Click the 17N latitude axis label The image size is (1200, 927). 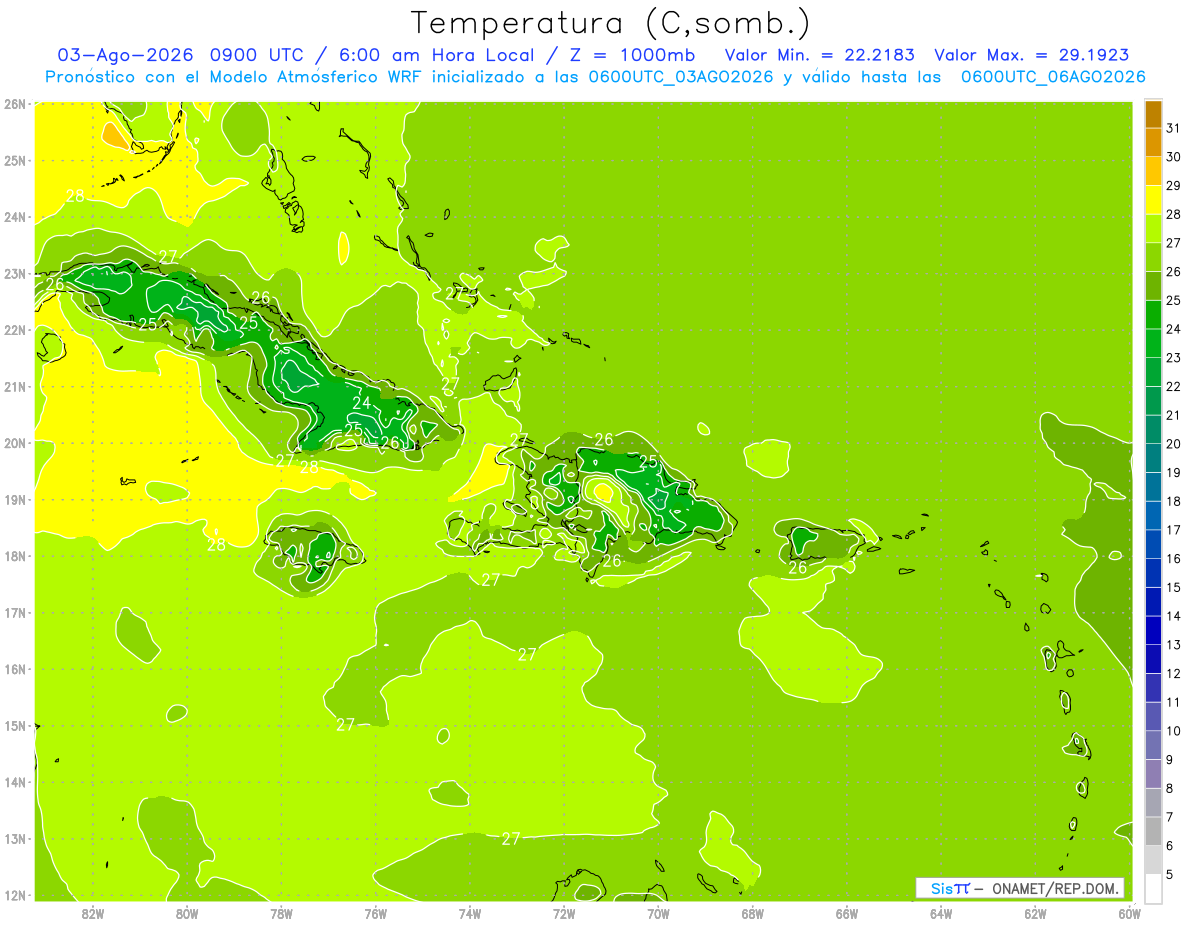pos(15,612)
